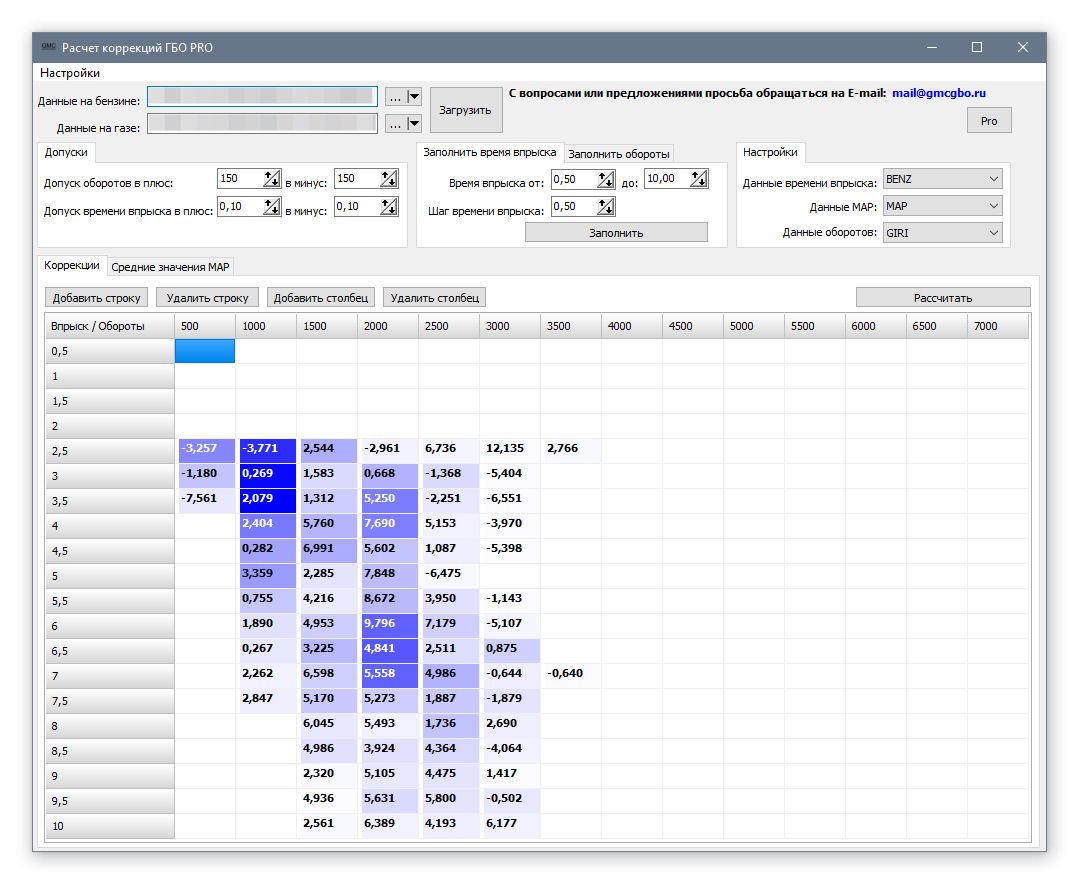Image resolution: width=1079 pixels, height=884 pixels.
Task: Click the 'Впрыск / Обороты' corner header
Action: point(109,326)
